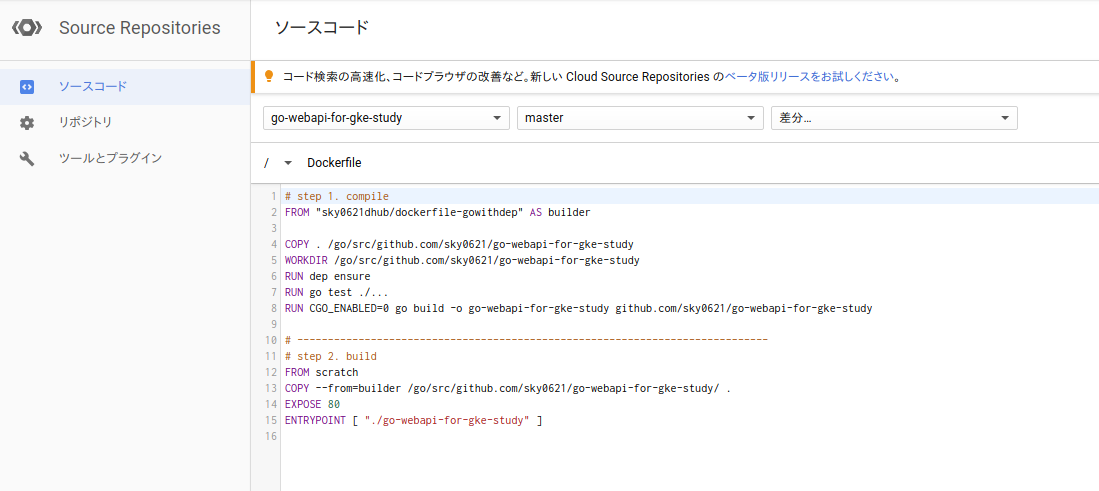Screen dimensions: 1099x491
Task: Open the go-webapi-for-gke-study repository dropdown
Action: pyautogui.click(x=386, y=118)
